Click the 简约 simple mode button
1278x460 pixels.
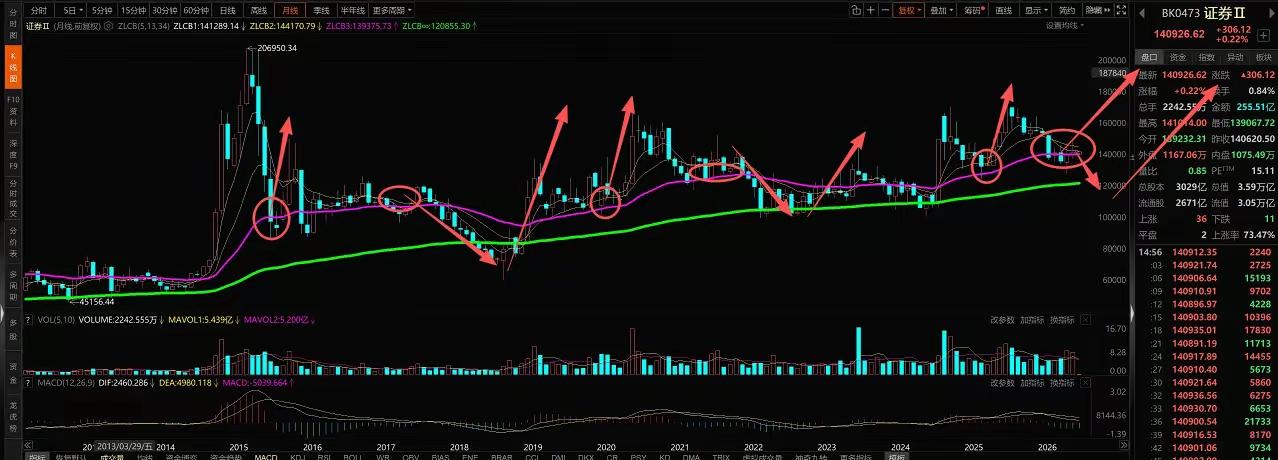click(x=1067, y=10)
